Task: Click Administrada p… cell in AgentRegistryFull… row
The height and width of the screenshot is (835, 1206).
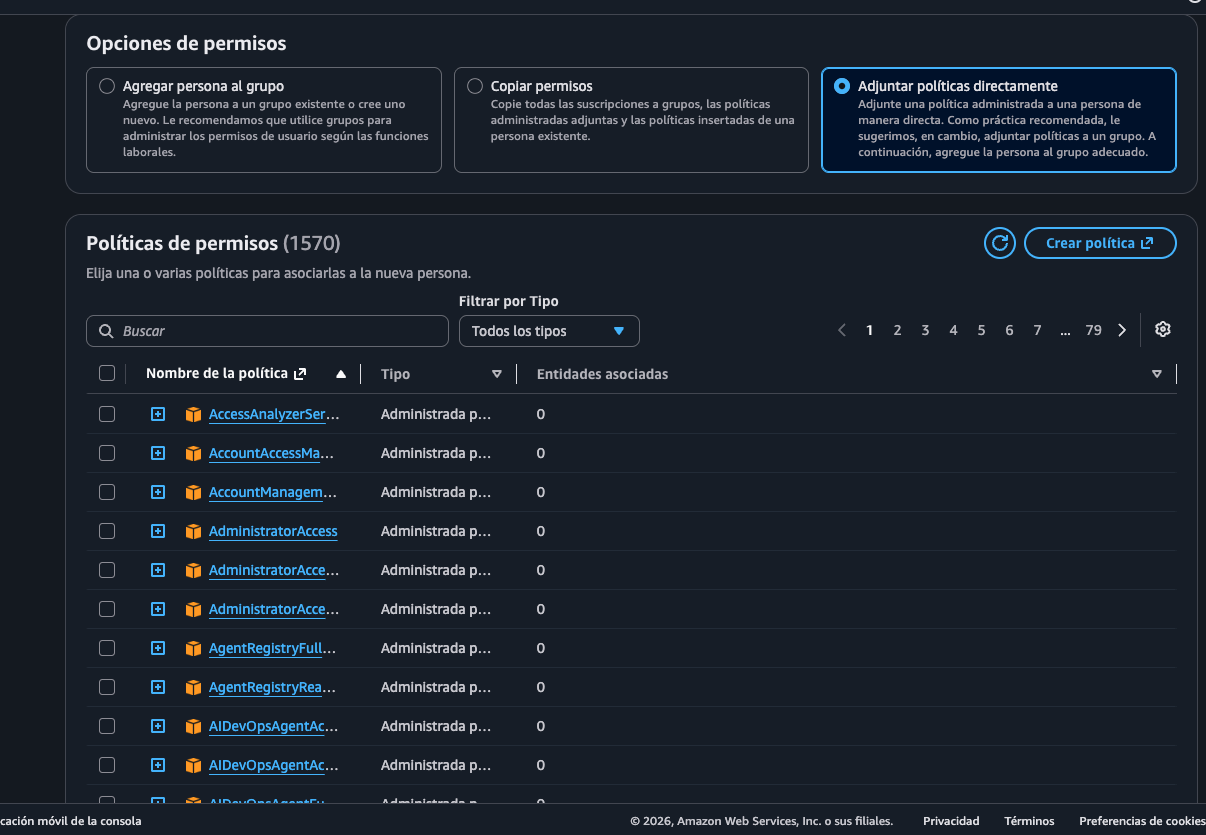Action: point(436,648)
